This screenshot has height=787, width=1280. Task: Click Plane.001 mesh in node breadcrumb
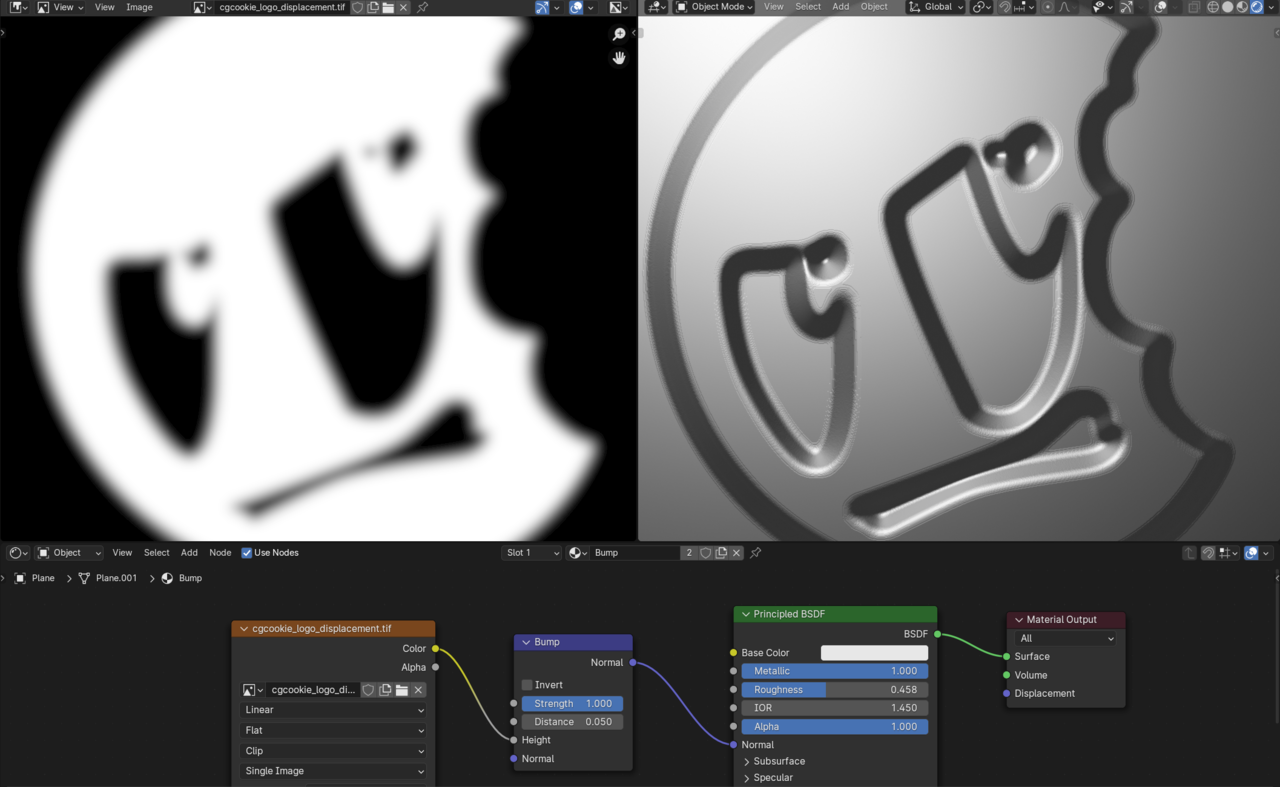[x=108, y=578]
